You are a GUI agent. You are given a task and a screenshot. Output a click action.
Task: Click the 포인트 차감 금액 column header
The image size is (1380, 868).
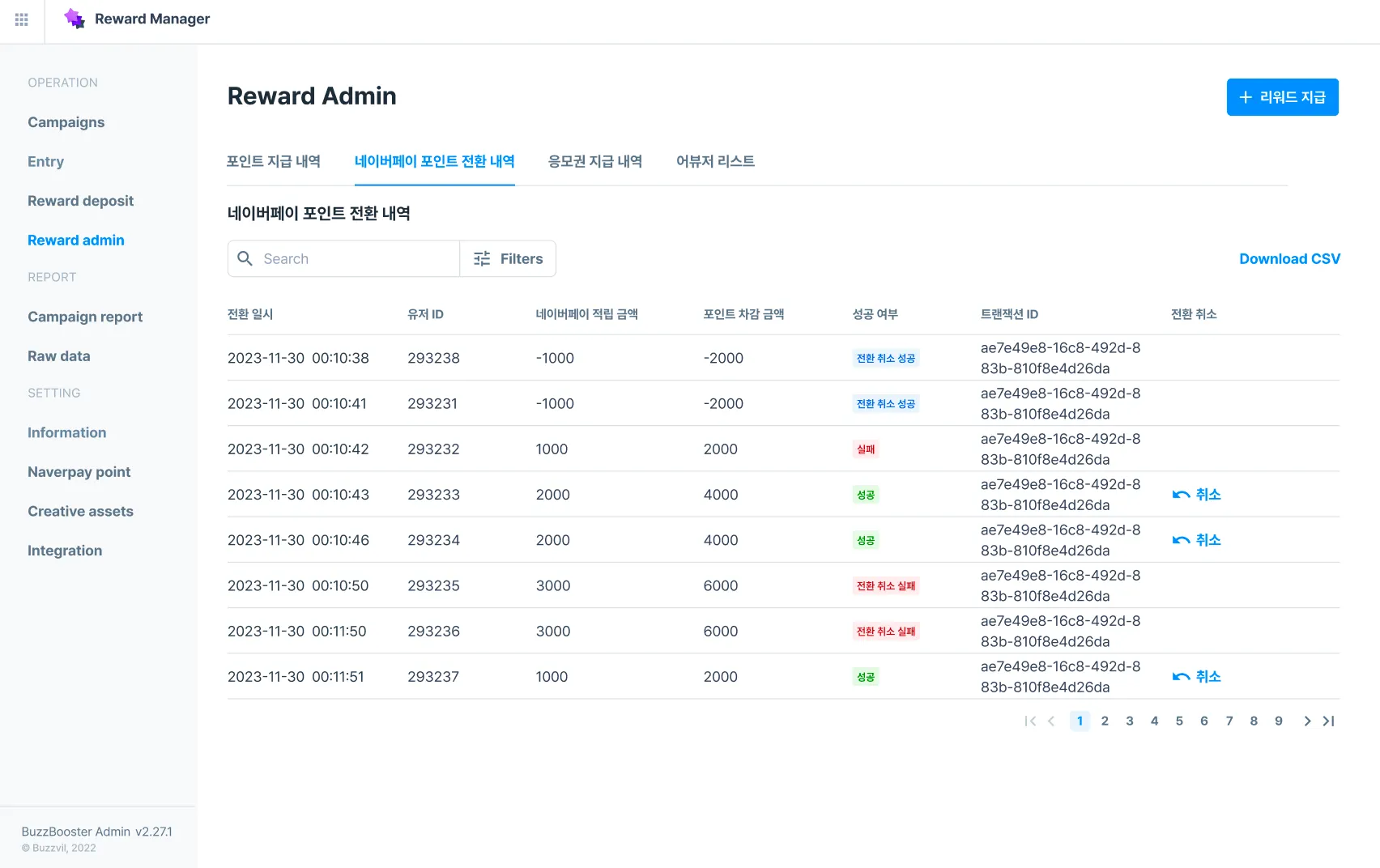click(743, 314)
